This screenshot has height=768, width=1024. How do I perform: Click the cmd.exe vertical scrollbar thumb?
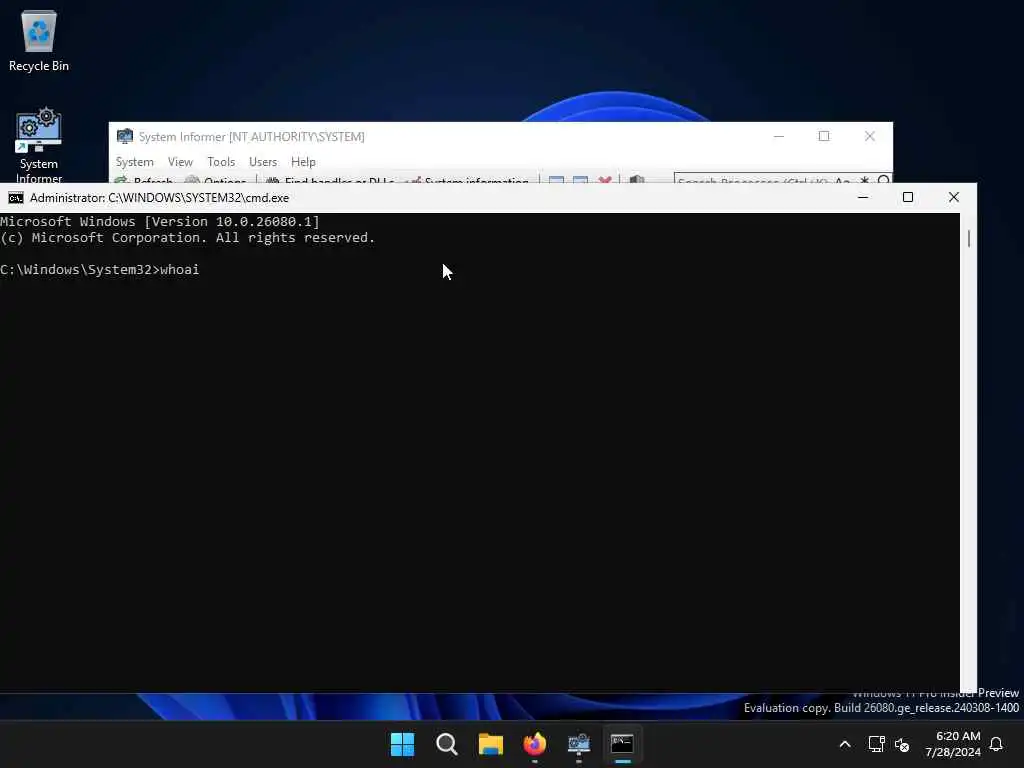tap(968, 238)
